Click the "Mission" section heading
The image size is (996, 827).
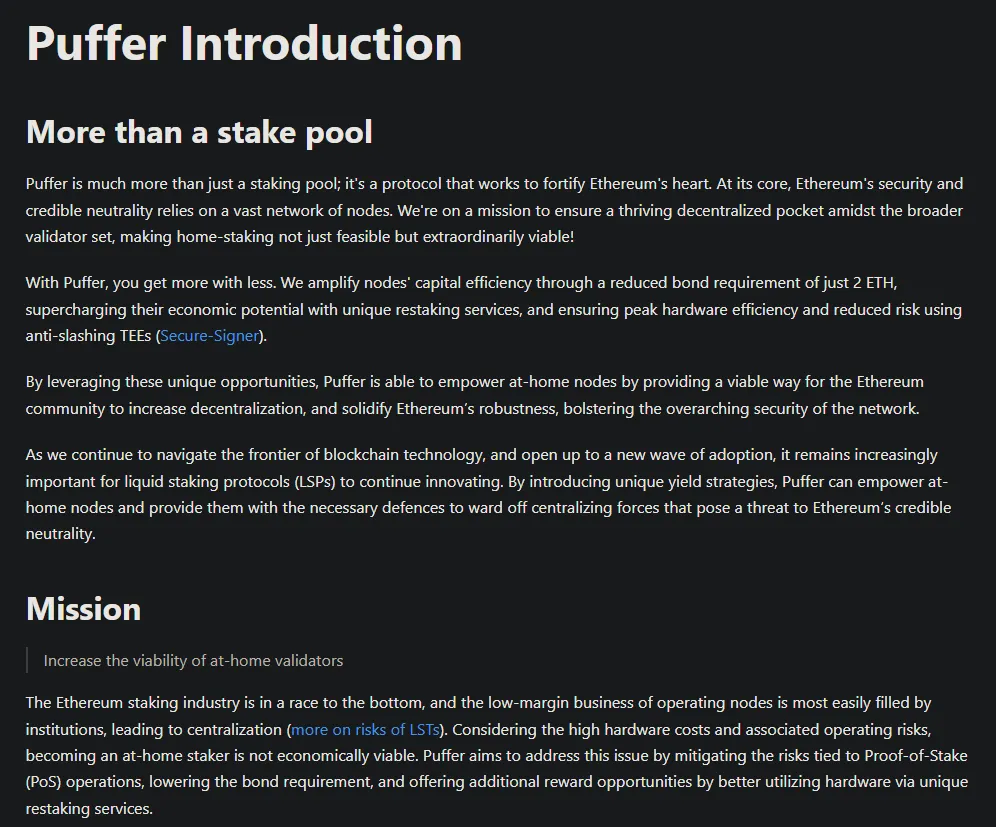(x=83, y=609)
